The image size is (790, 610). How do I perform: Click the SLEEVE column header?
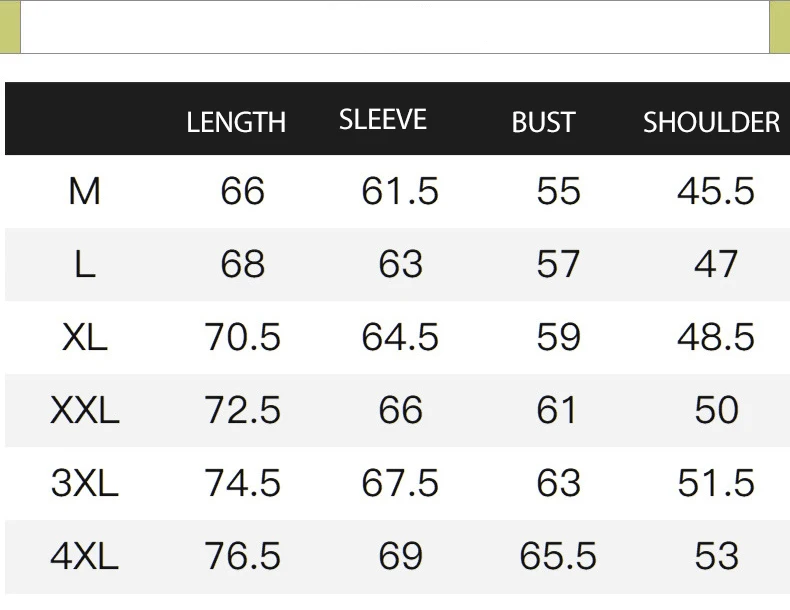click(x=383, y=120)
